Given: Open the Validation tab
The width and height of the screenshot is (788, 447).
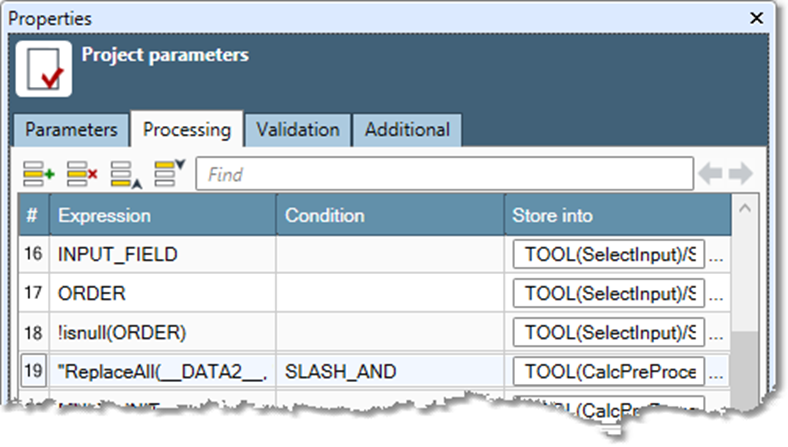Looking at the screenshot, I should (297, 130).
